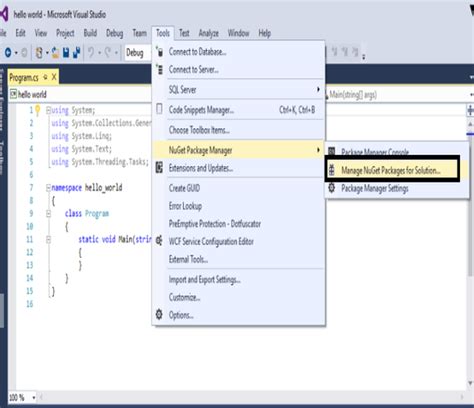Click the split editor handle above scrollbar

tap(470, 110)
